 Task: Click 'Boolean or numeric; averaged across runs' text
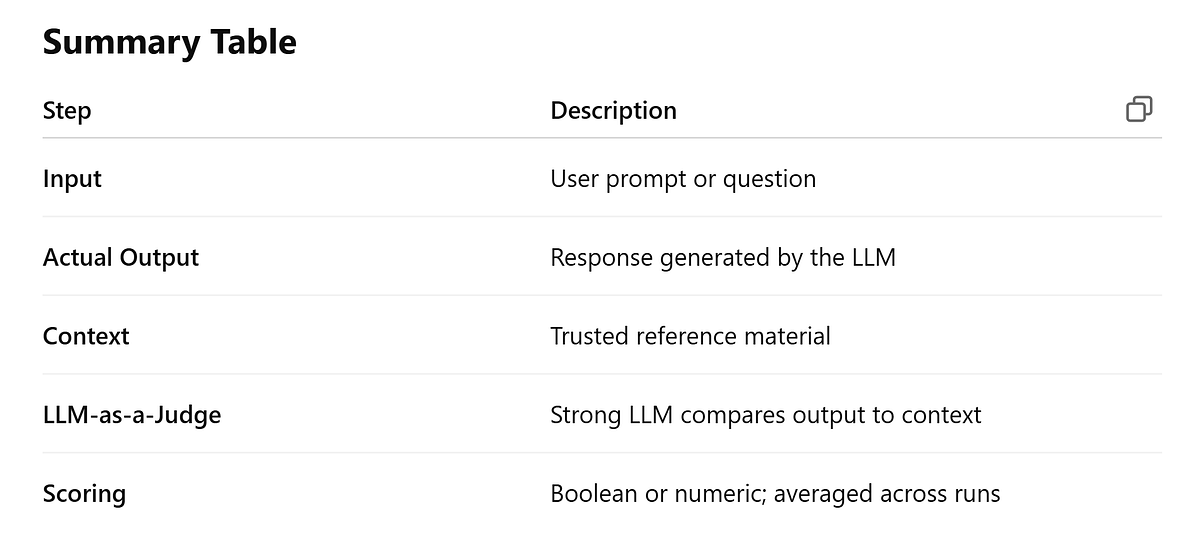coord(775,494)
